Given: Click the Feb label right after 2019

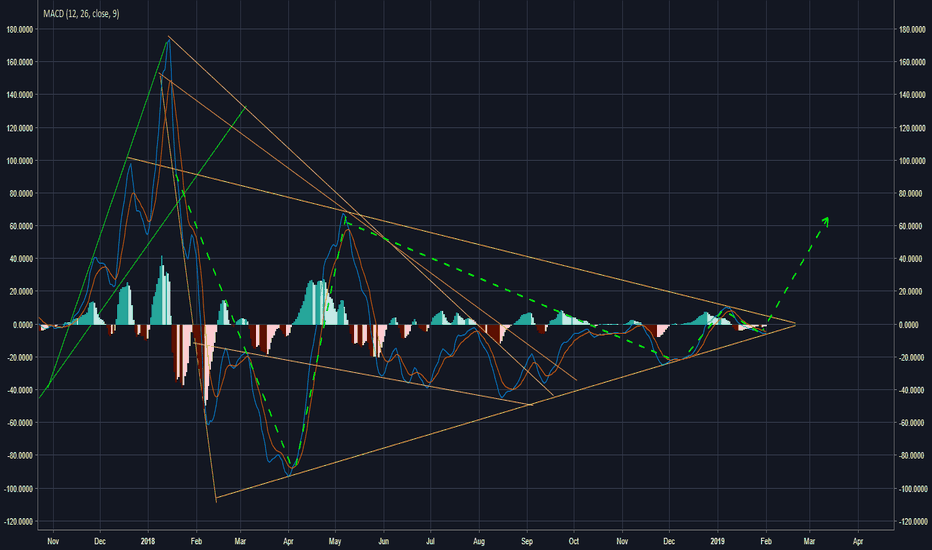Looking at the screenshot, I should coord(766,541).
